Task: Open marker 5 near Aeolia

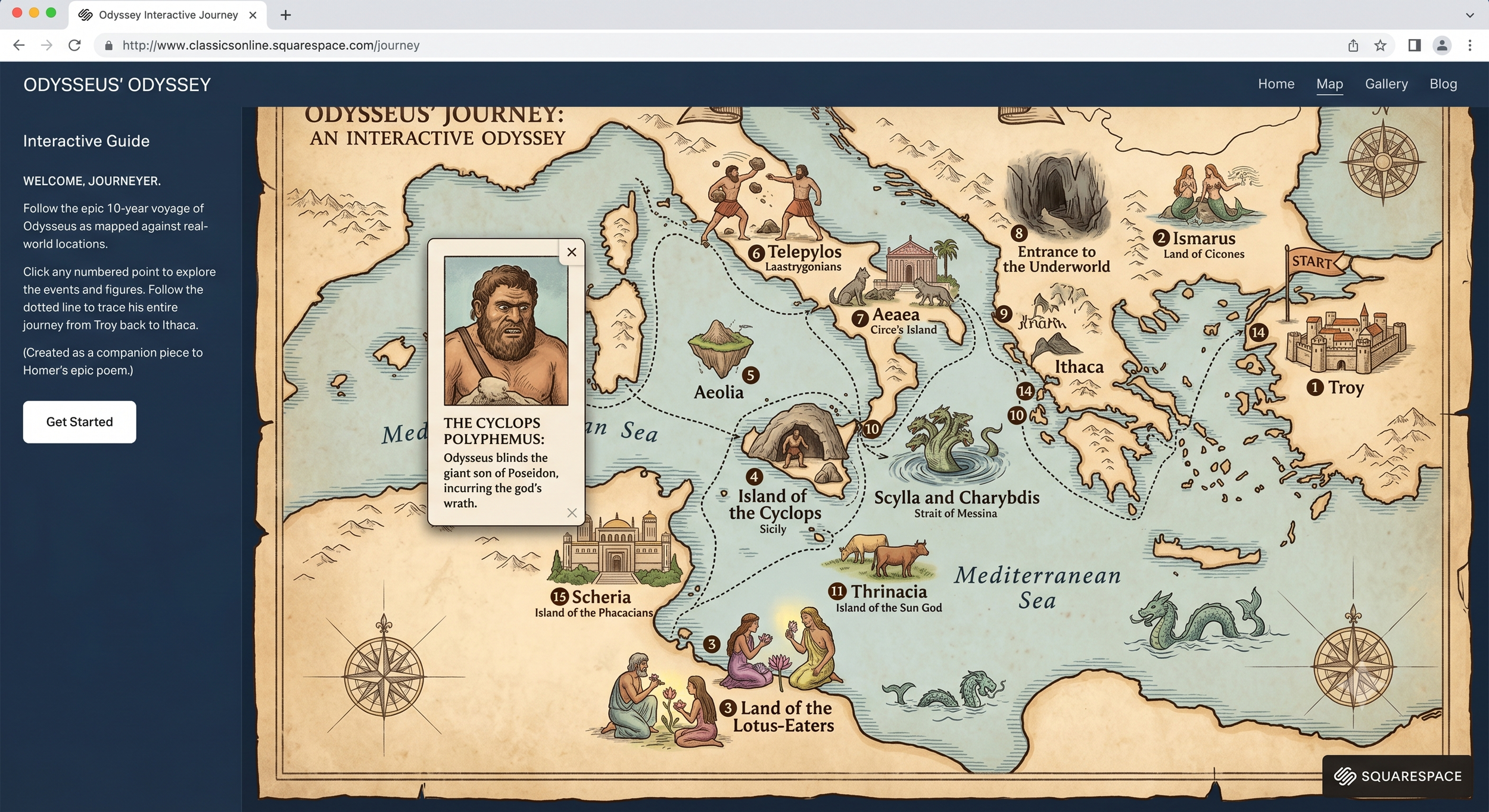Action: [x=750, y=375]
